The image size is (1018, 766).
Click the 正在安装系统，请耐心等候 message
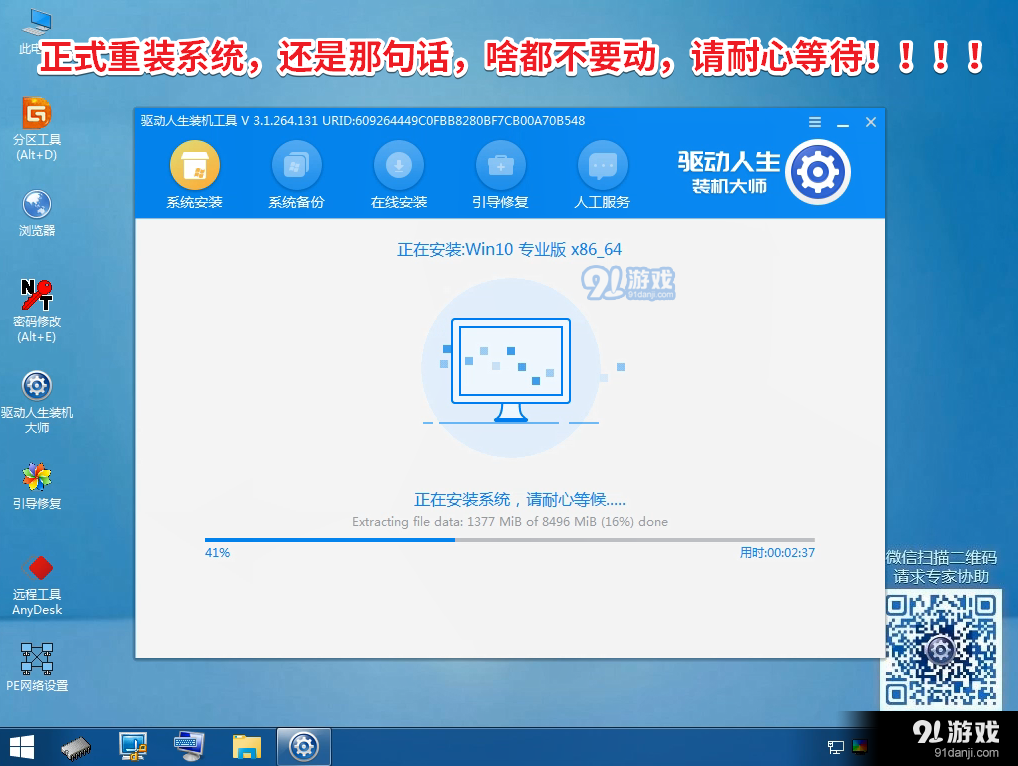pos(519,499)
